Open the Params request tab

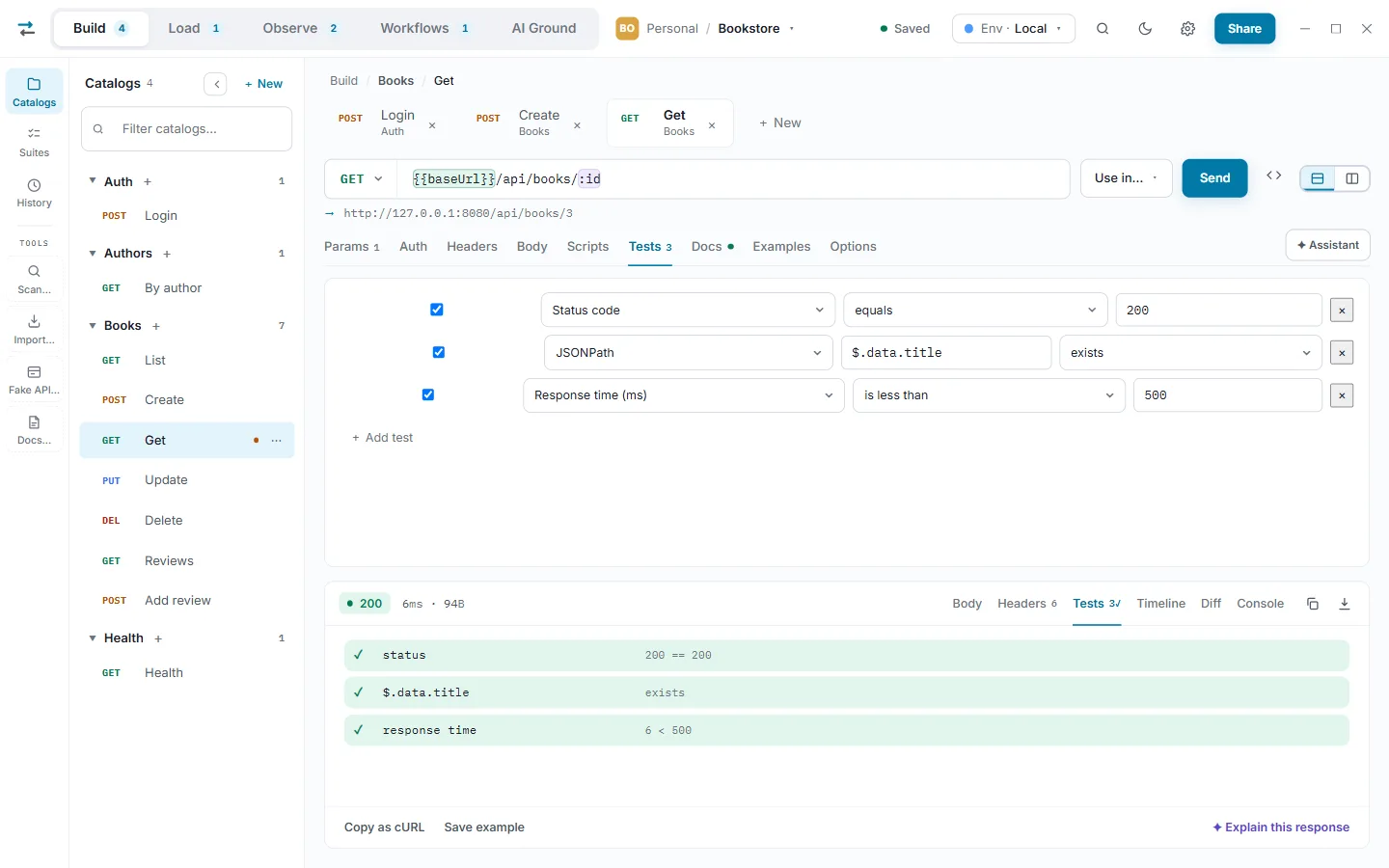tap(351, 247)
